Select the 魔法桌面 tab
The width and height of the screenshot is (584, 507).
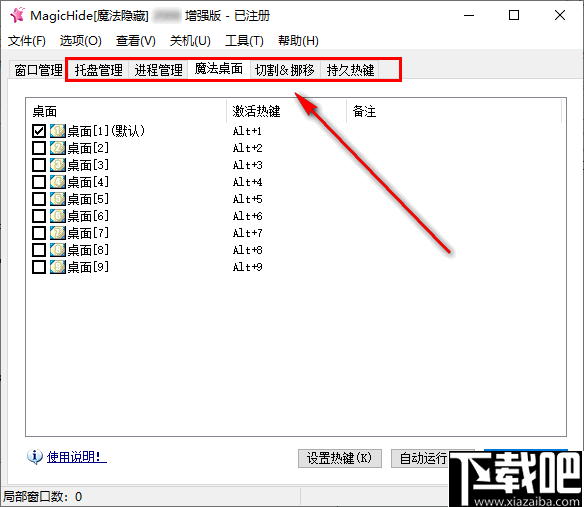pyautogui.click(x=219, y=69)
